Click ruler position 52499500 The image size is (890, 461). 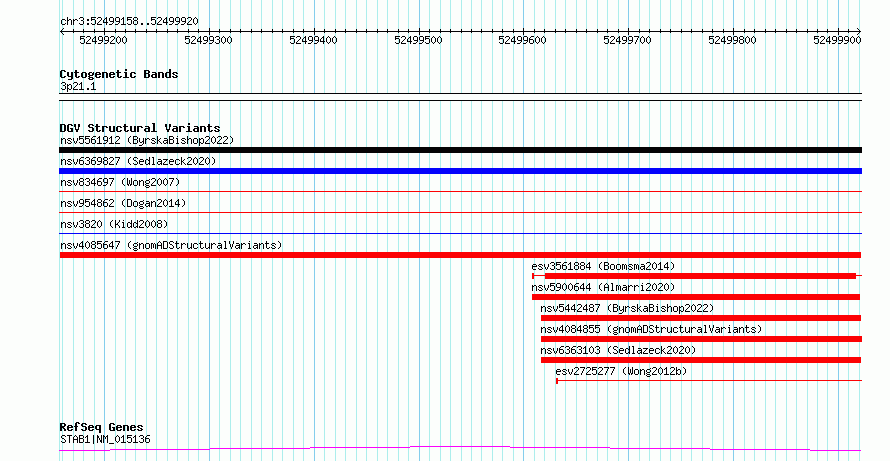pyautogui.click(x=418, y=40)
